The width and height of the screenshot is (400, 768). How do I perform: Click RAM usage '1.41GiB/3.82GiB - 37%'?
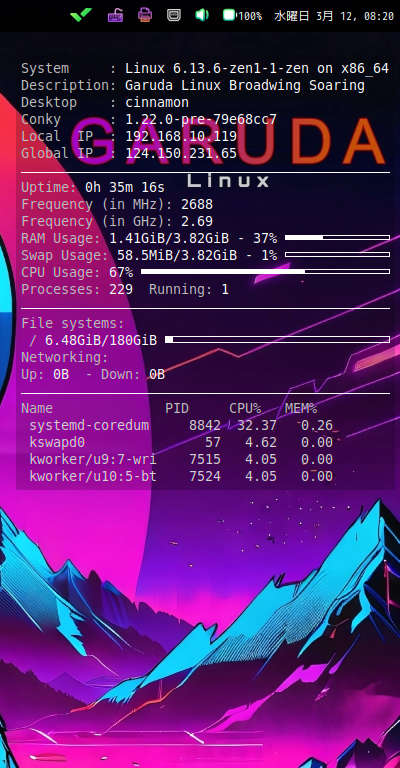193,239
